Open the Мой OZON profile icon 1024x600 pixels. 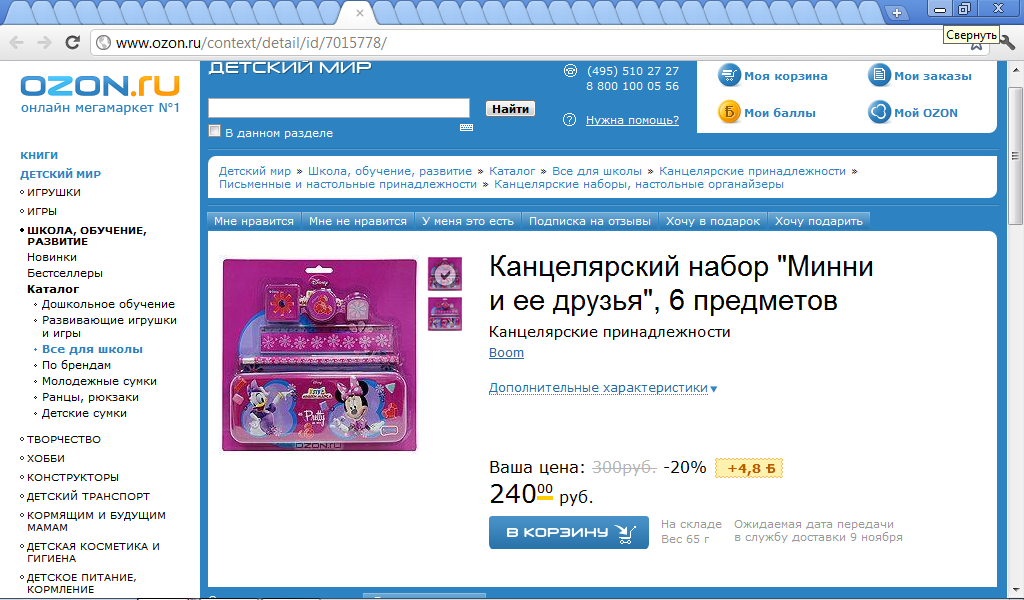click(879, 112)
